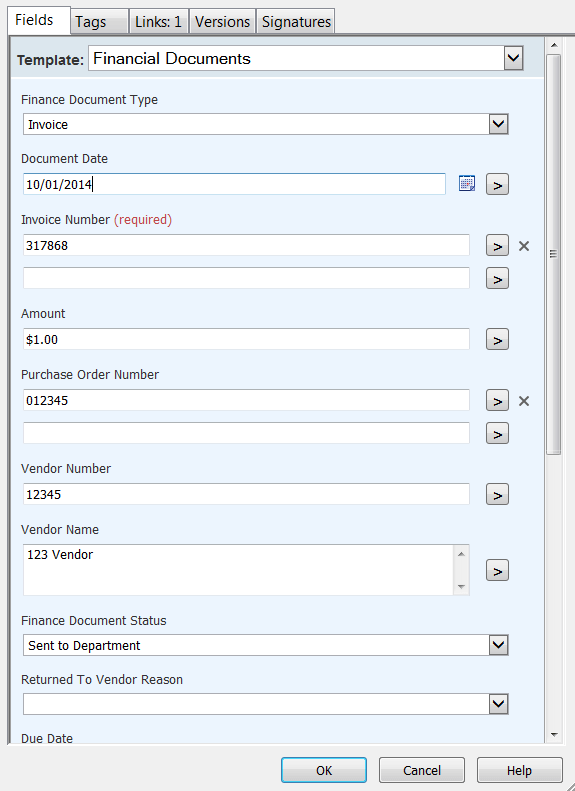The width and height of the screenshot is (575, 791).
Task: Click arrow button next to empty Purchase Order field
Action: [x=497, y=433]
